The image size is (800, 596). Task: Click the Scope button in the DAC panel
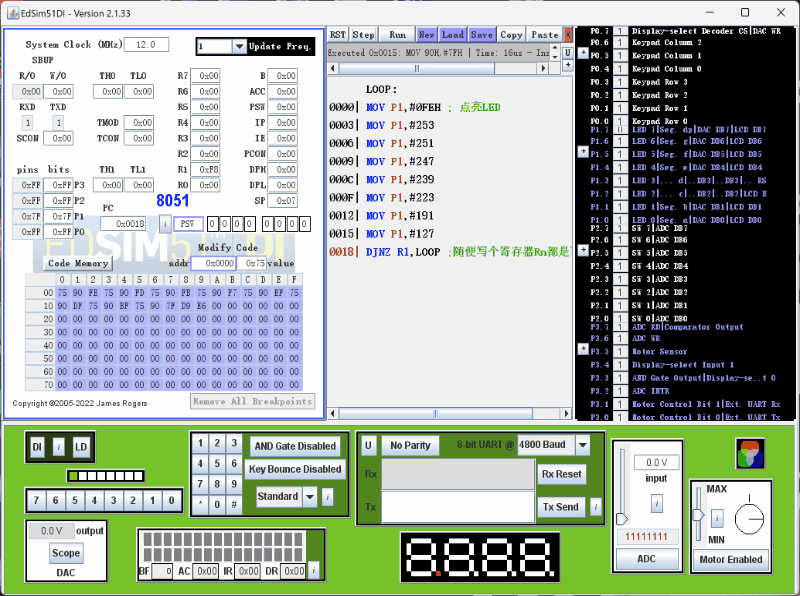66,553
